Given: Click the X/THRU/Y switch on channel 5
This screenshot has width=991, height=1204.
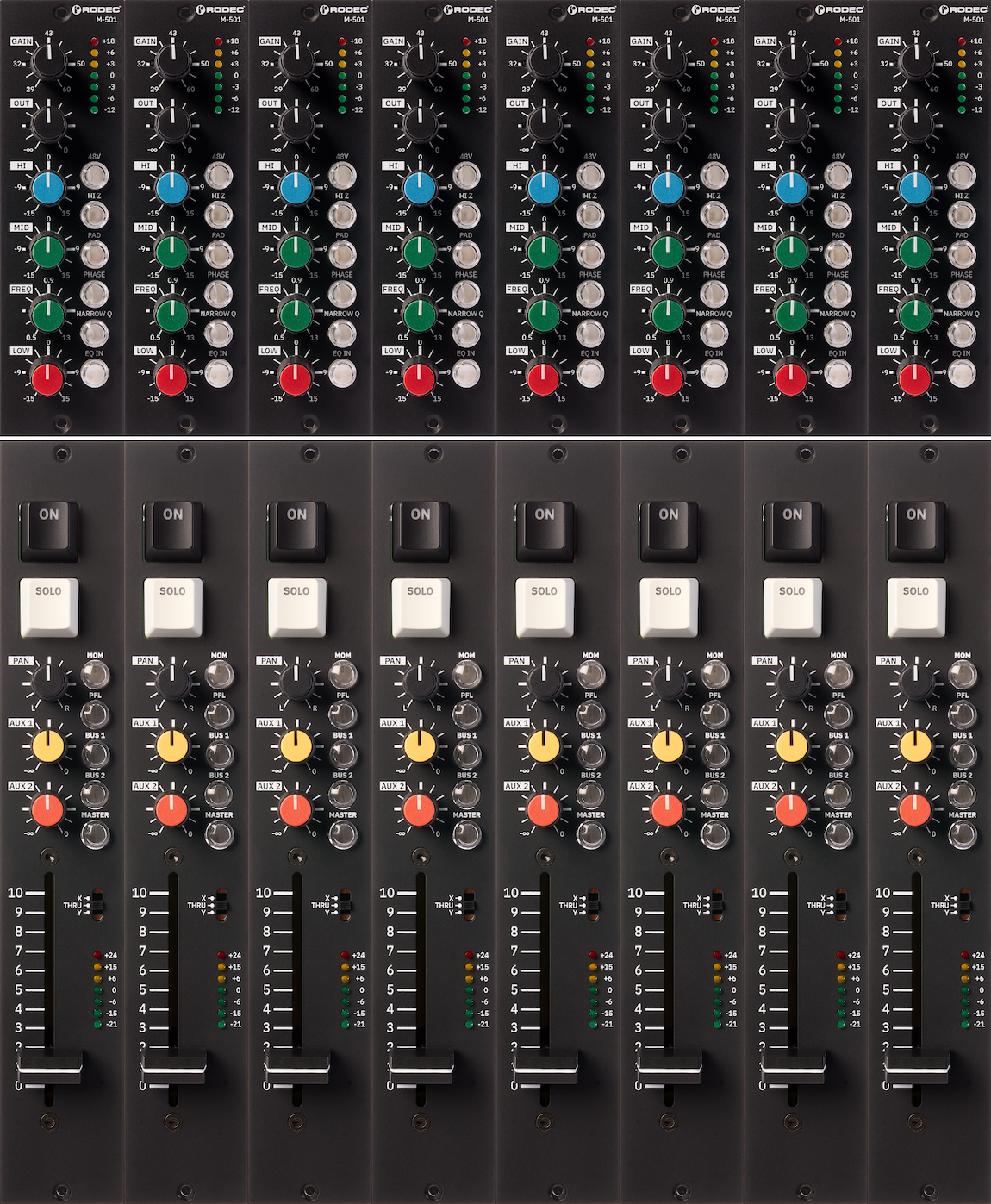Looking at the screenshot, I should [x=592, y=904].
